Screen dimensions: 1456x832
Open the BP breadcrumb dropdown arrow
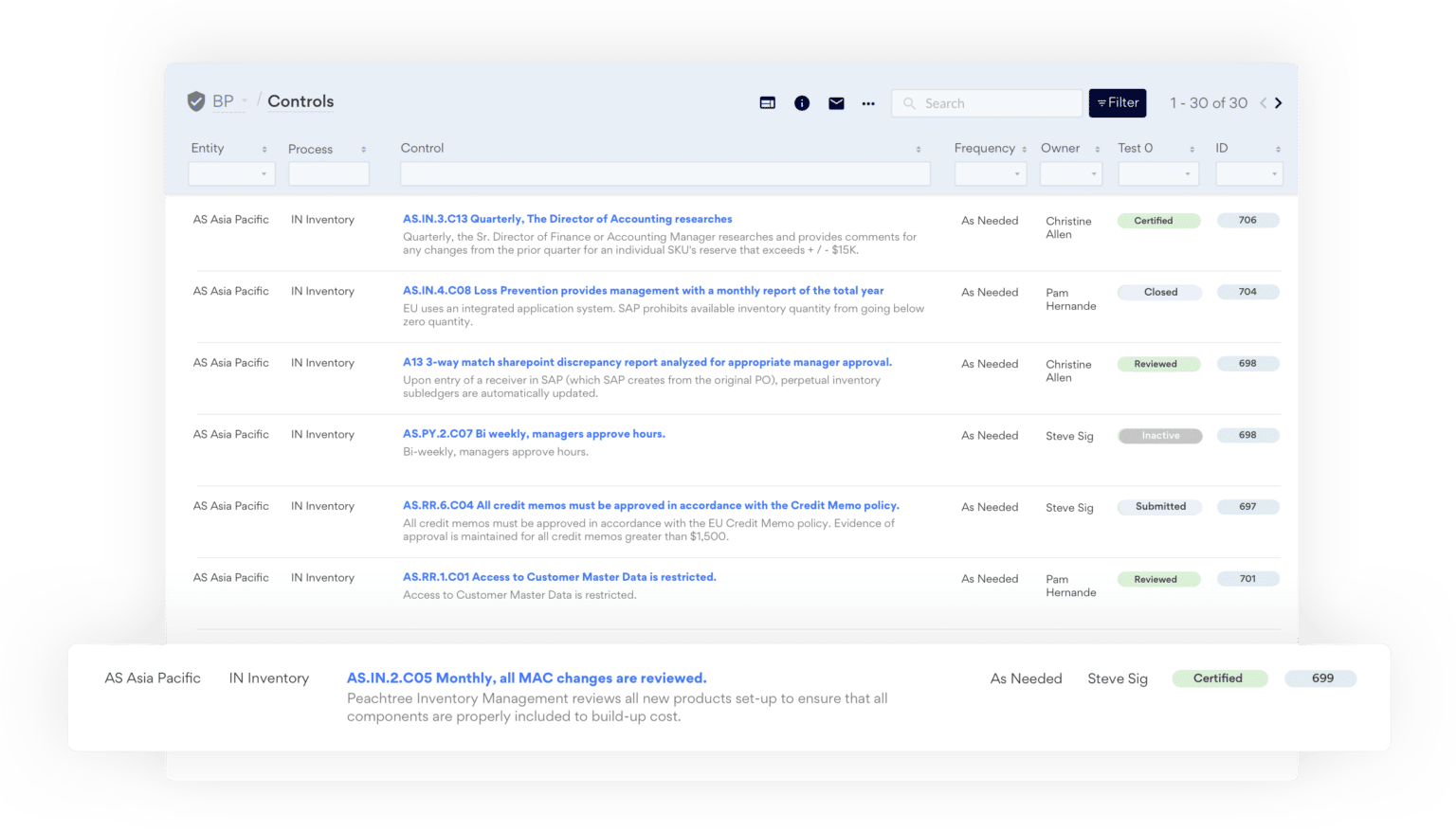pos(243,101)
